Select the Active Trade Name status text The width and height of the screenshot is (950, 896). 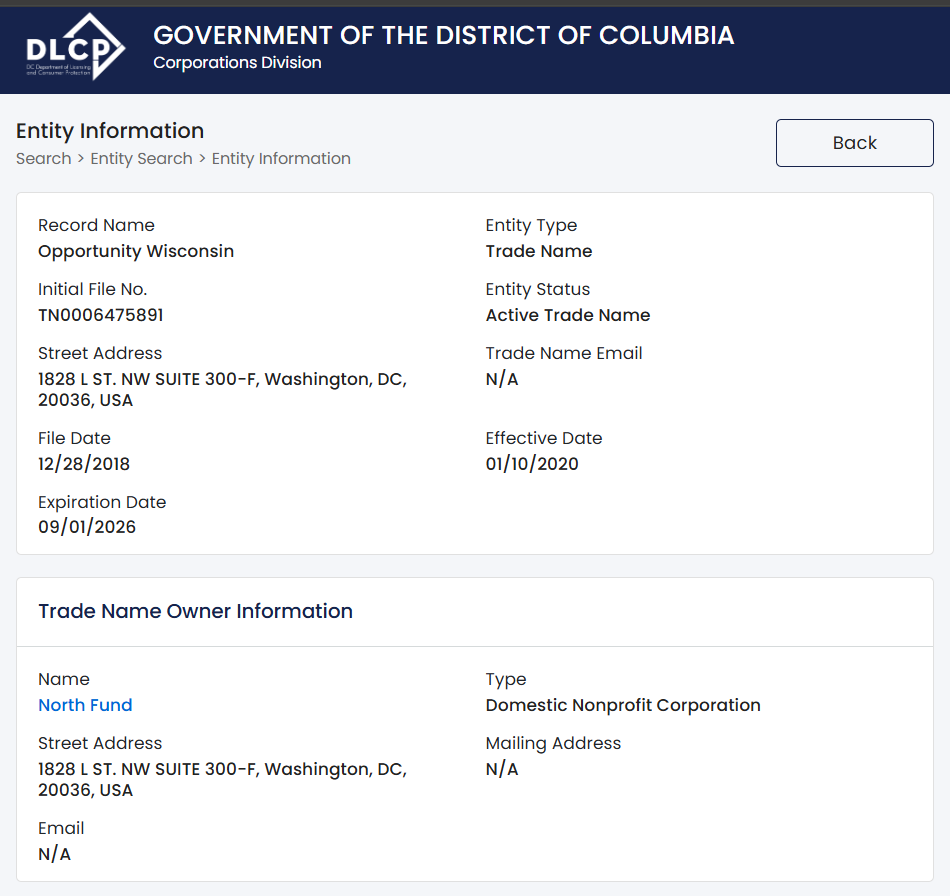coord(568,315)
